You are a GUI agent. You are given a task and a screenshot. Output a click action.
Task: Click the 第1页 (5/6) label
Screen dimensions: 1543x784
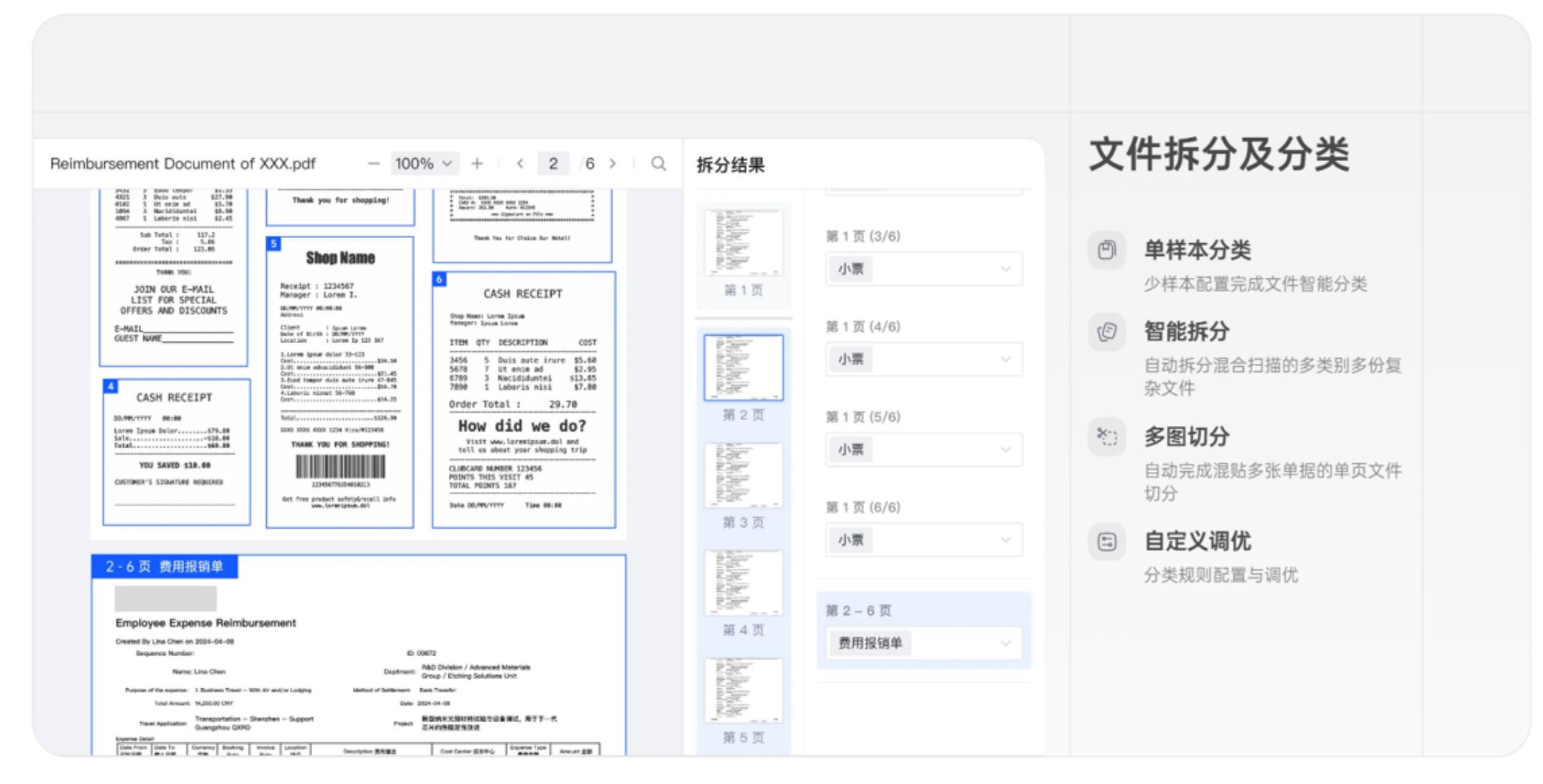pyautogui.click(x=863, y=417)
